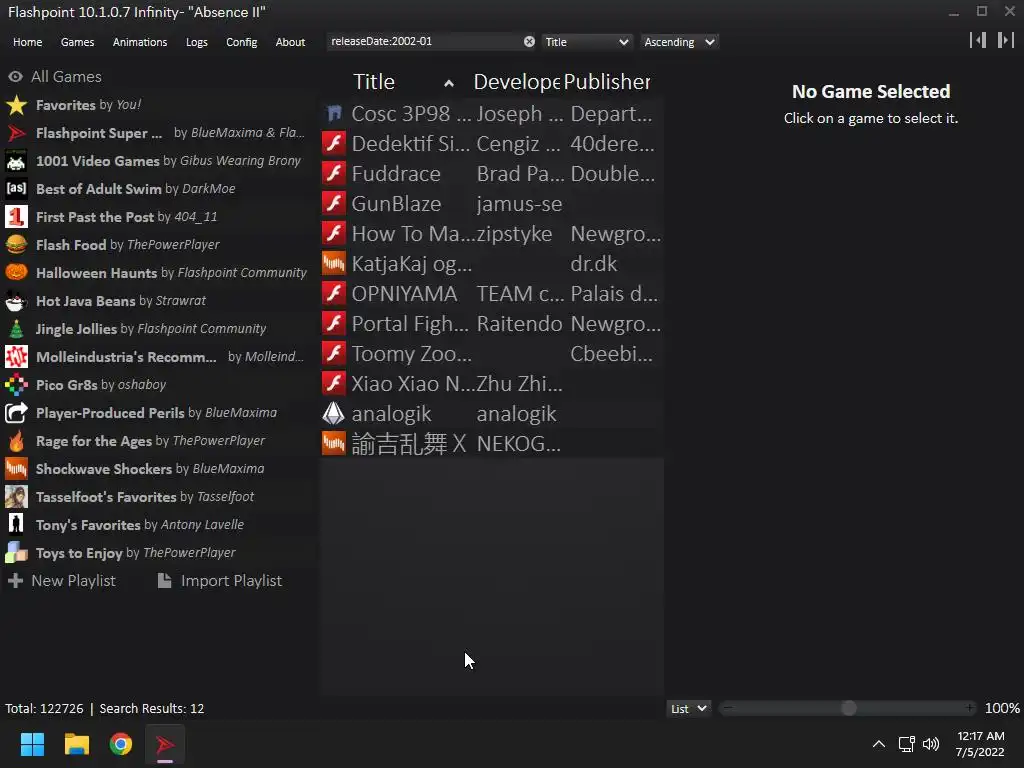Click the Halloween Haunts pumpkin icon
The width and height of the screenshot is (1024, 768).
[x=16, y=273]
